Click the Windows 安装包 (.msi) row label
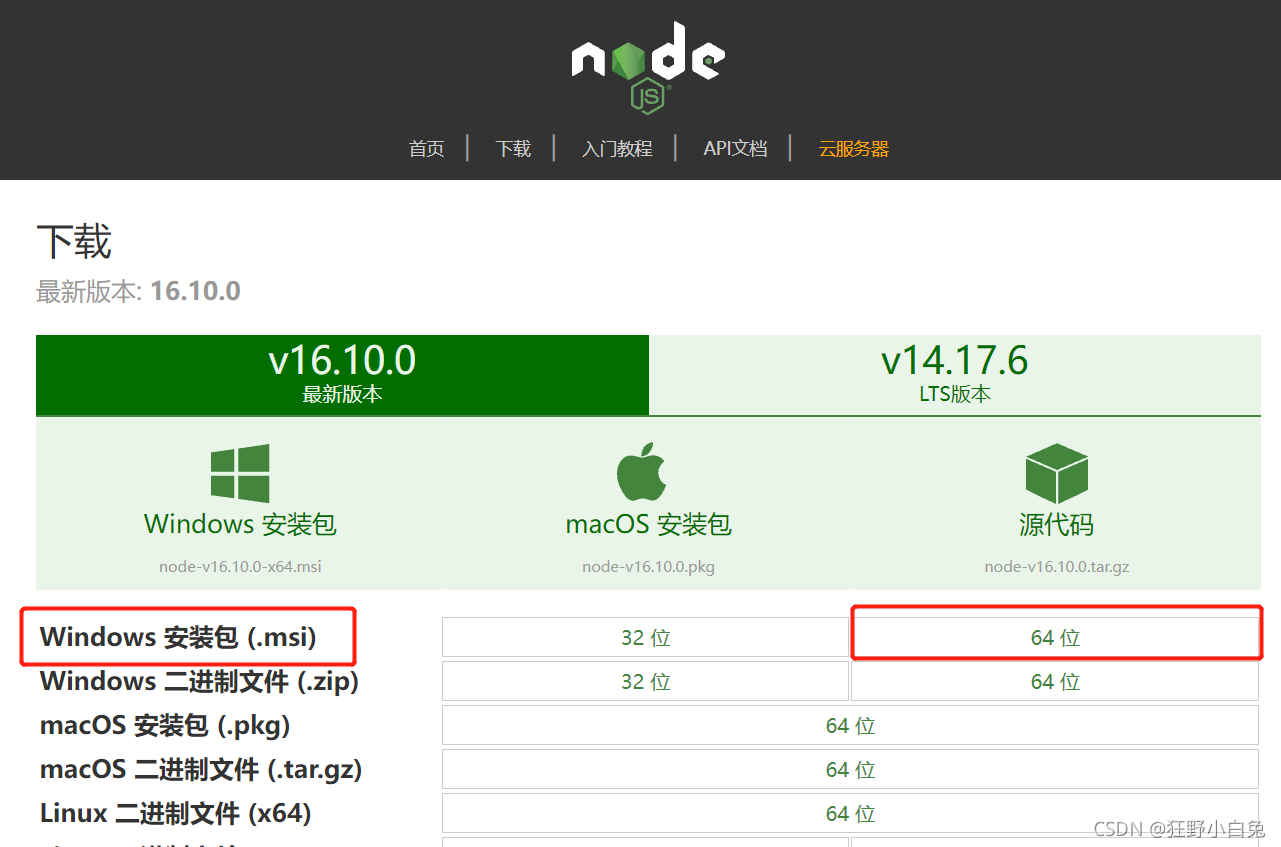 tap(178, 637)
